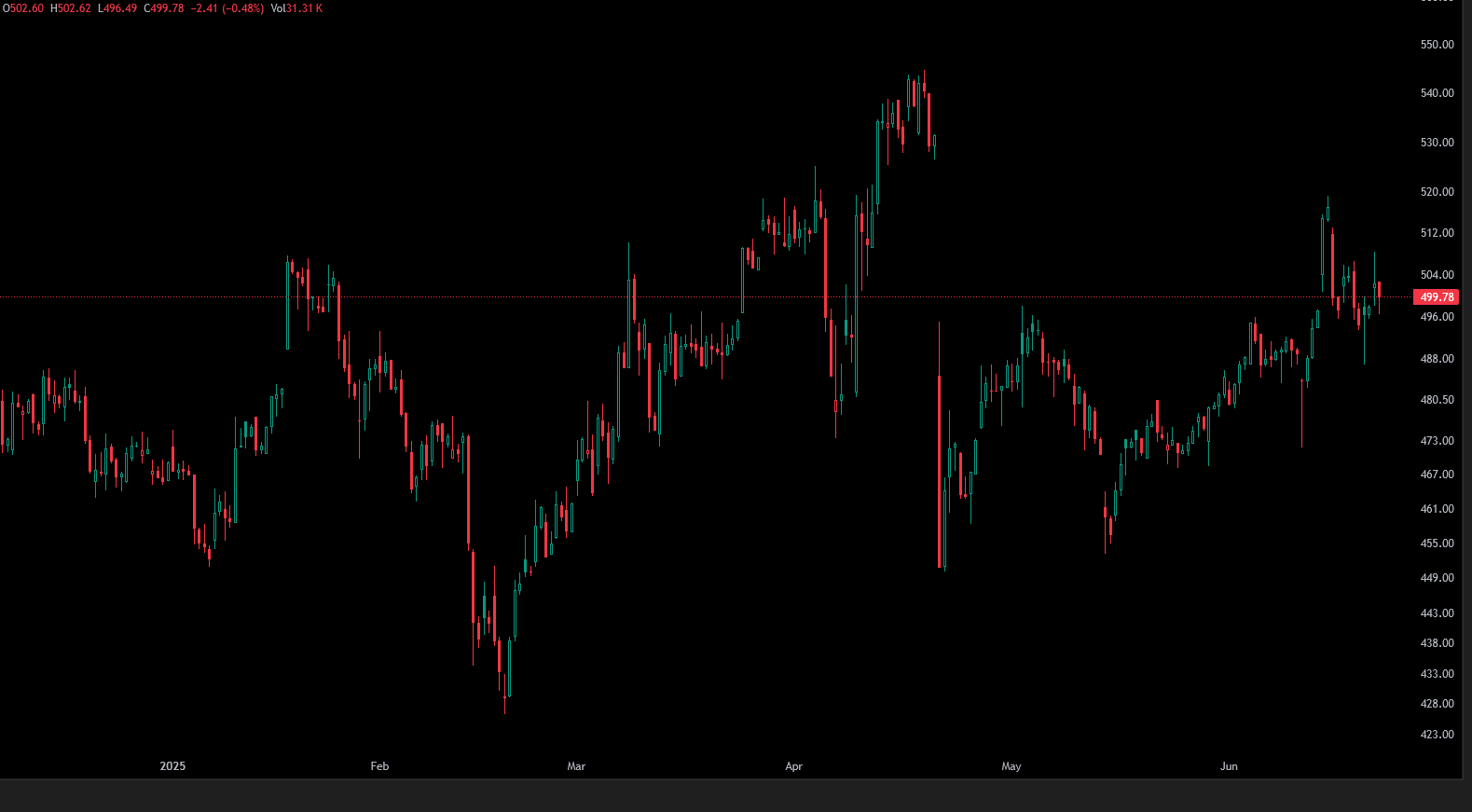
Task: Click the 520.00 price axis label
Action: point(1437,192)
